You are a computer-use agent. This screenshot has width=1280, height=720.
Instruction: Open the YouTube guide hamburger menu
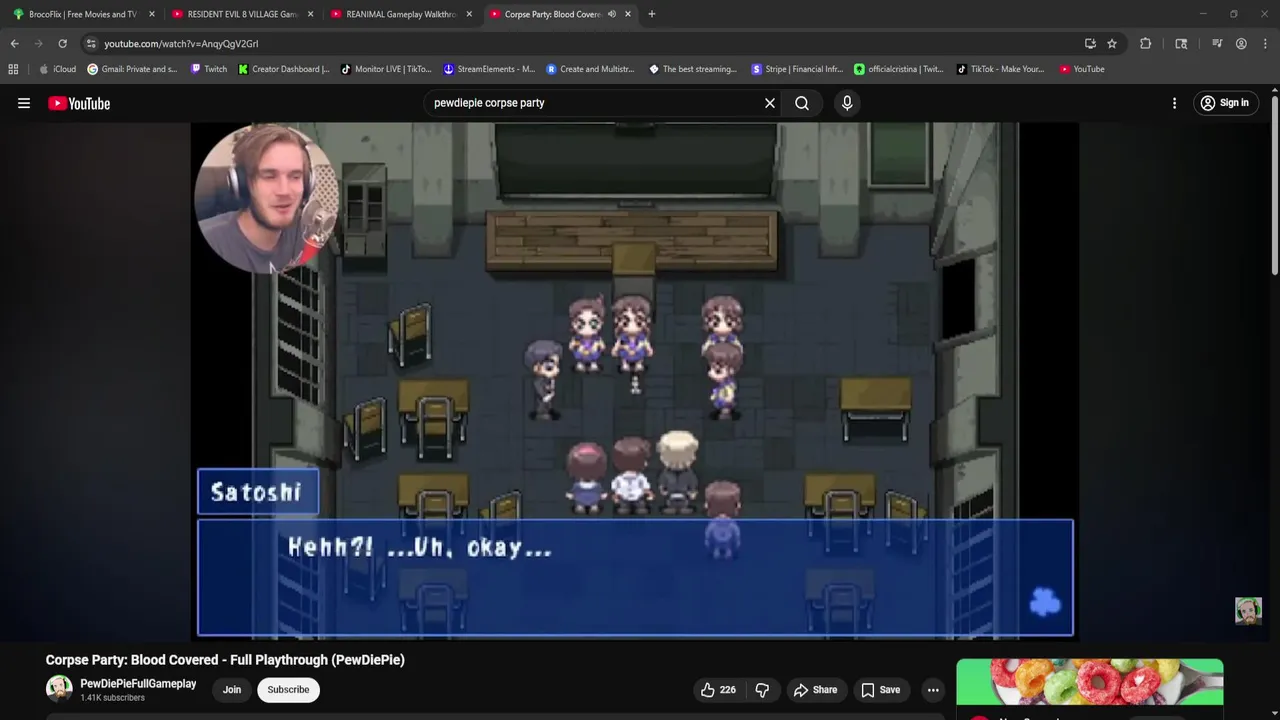pos(24,103)
